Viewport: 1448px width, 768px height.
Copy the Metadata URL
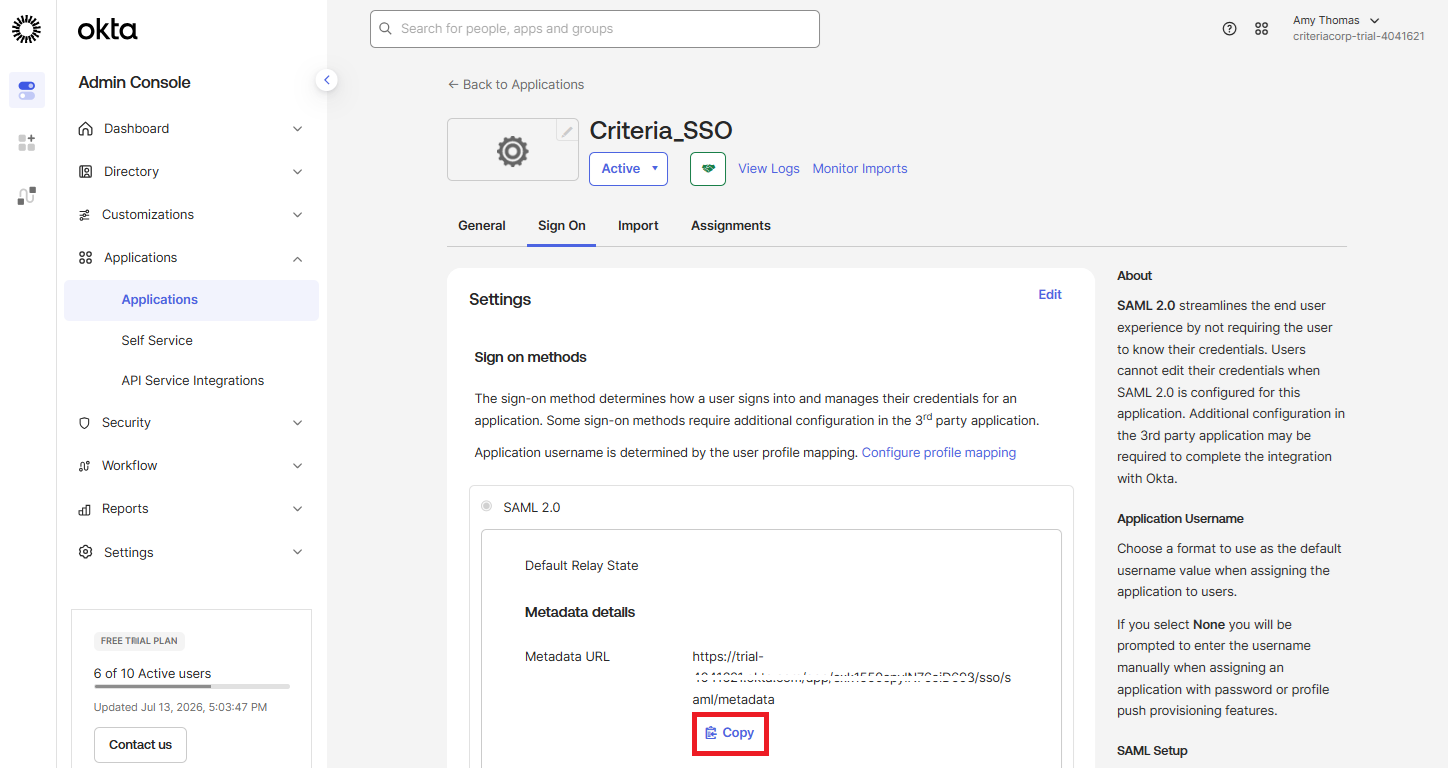point(730,733)
